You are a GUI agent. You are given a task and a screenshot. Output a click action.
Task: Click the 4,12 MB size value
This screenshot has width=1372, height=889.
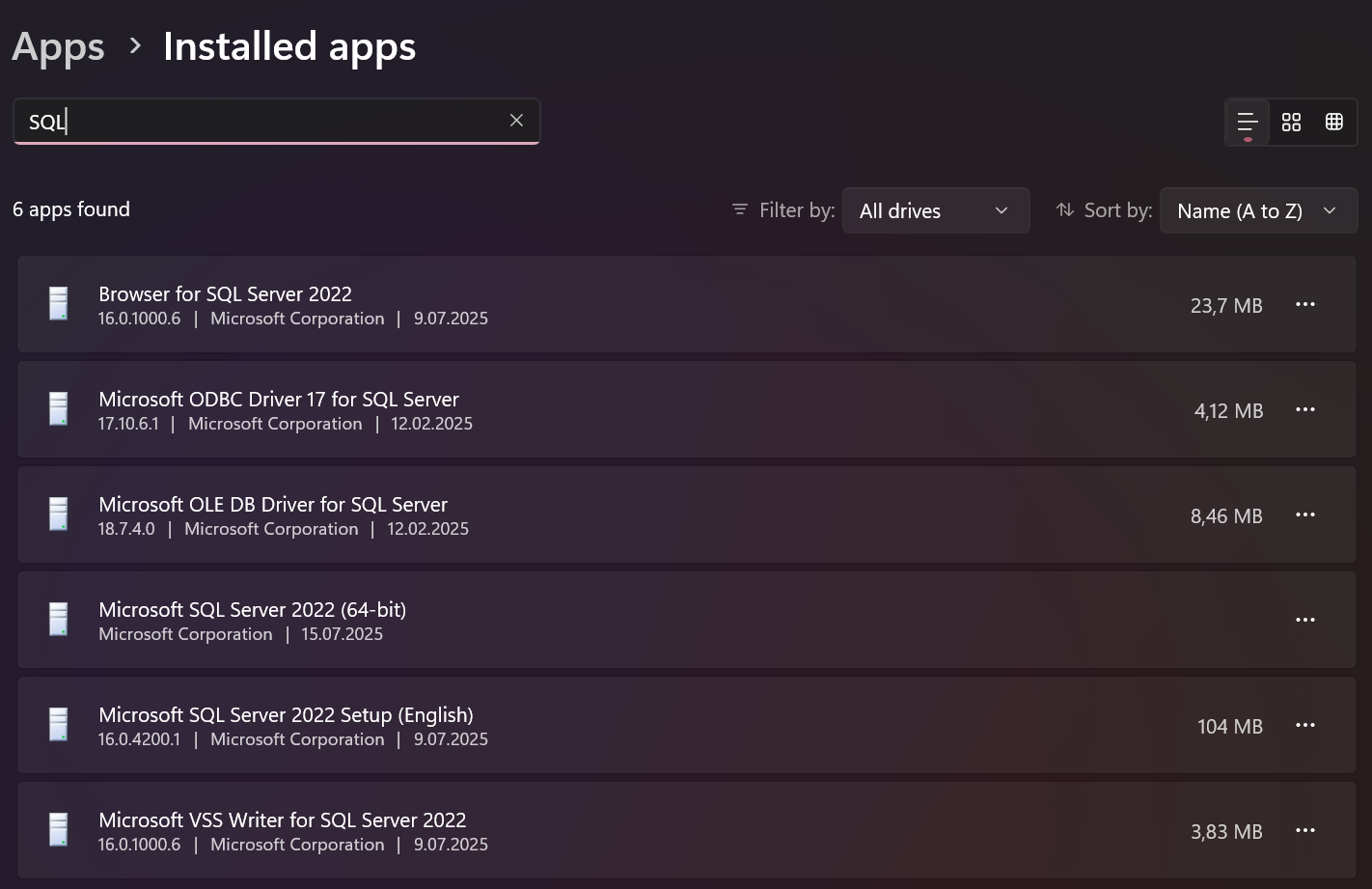(x=1228, y=411)
